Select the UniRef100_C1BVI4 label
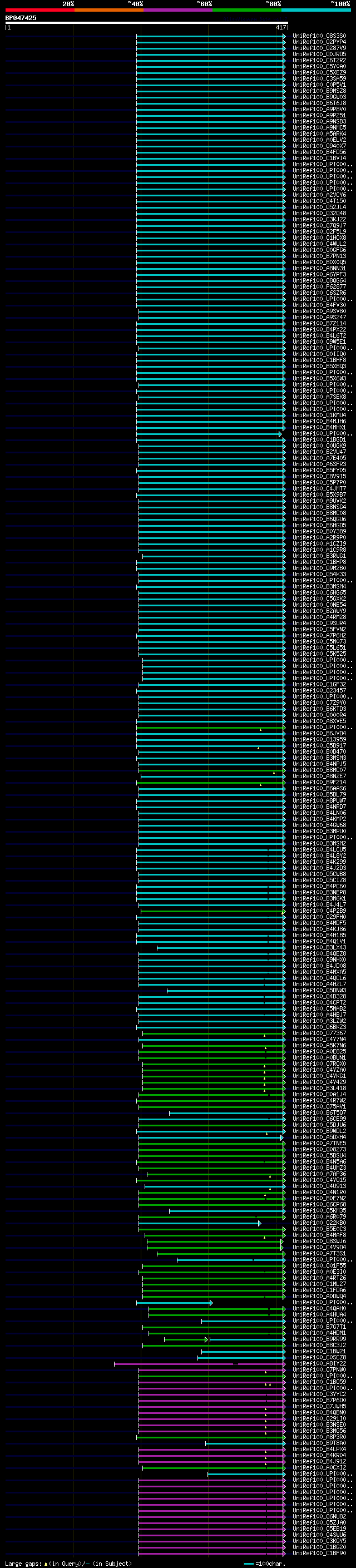The width and height of the screenshot is (356, 1568). coord(319,159)
